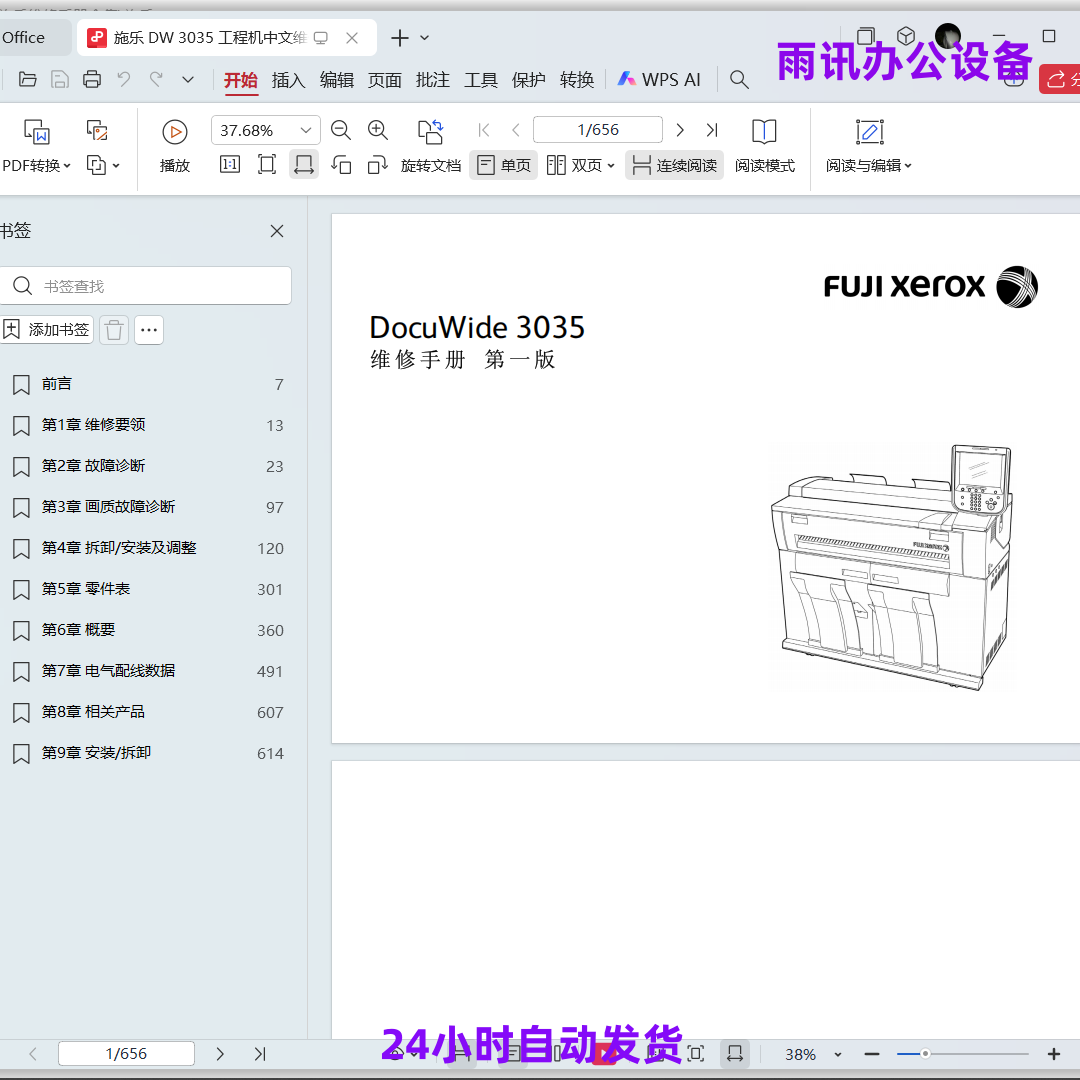Select the 保护 tab

528,80
